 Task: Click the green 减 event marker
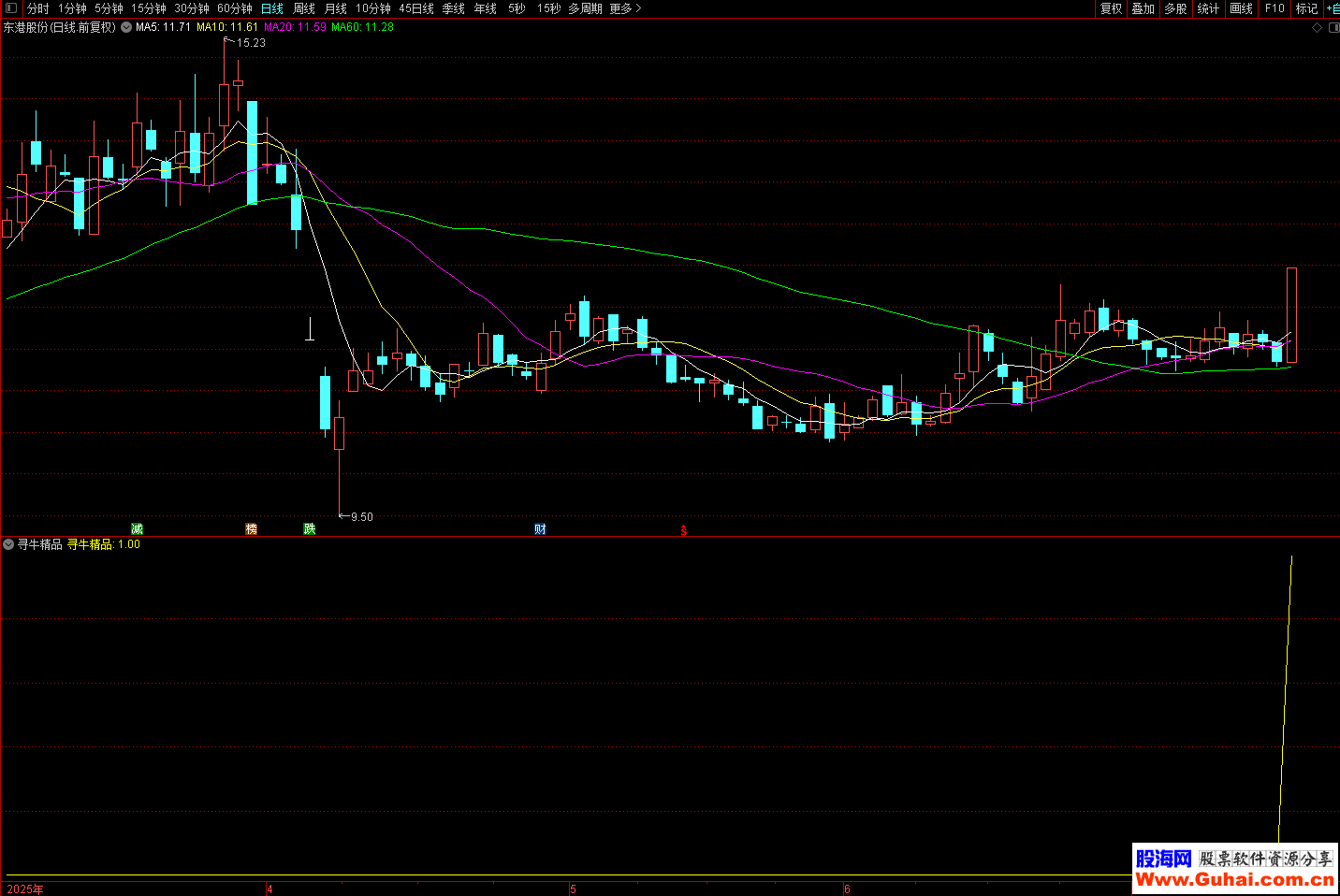pos(137,529)
